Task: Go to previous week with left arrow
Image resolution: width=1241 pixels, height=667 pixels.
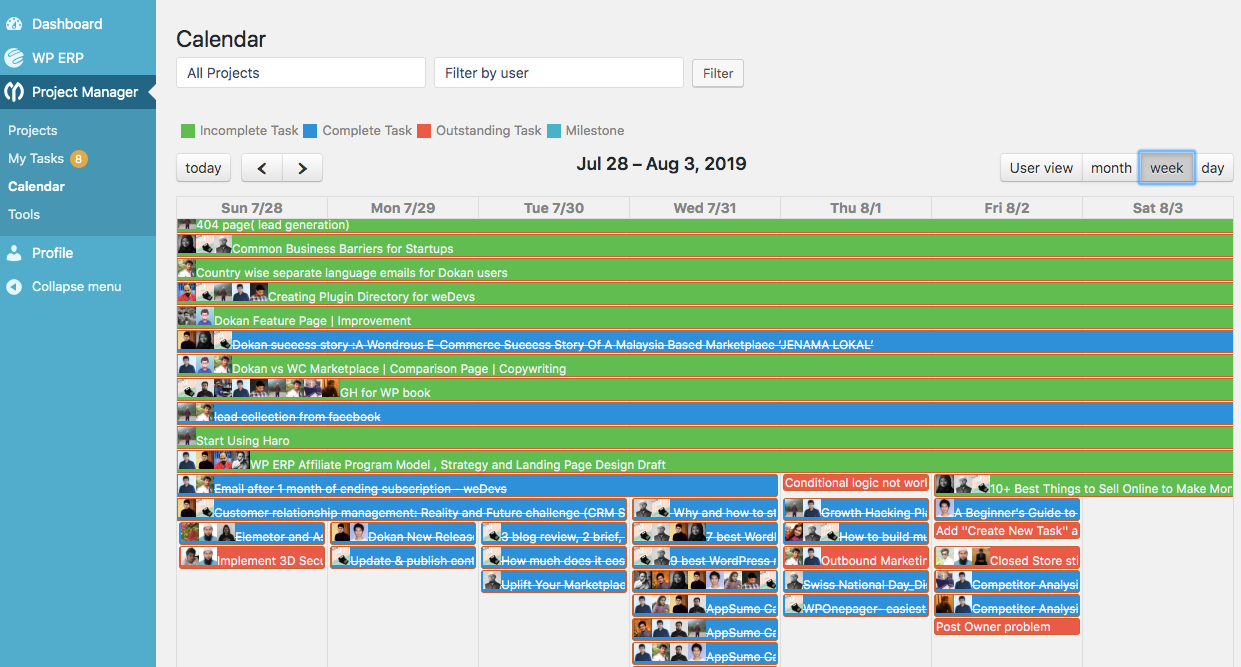Action: click(261, 167)
